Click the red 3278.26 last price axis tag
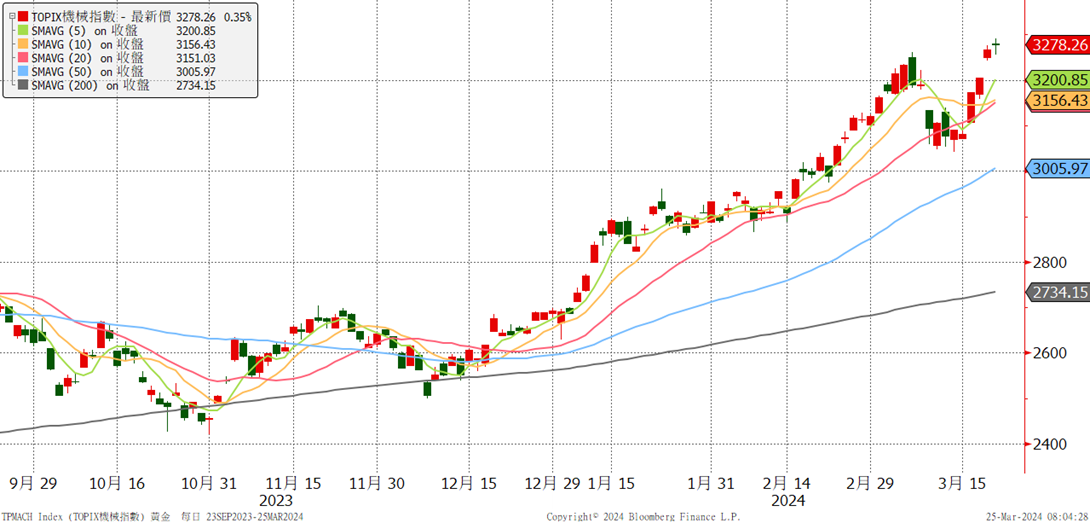This screenshot has height=523, width=1090. click(1057, 45)
